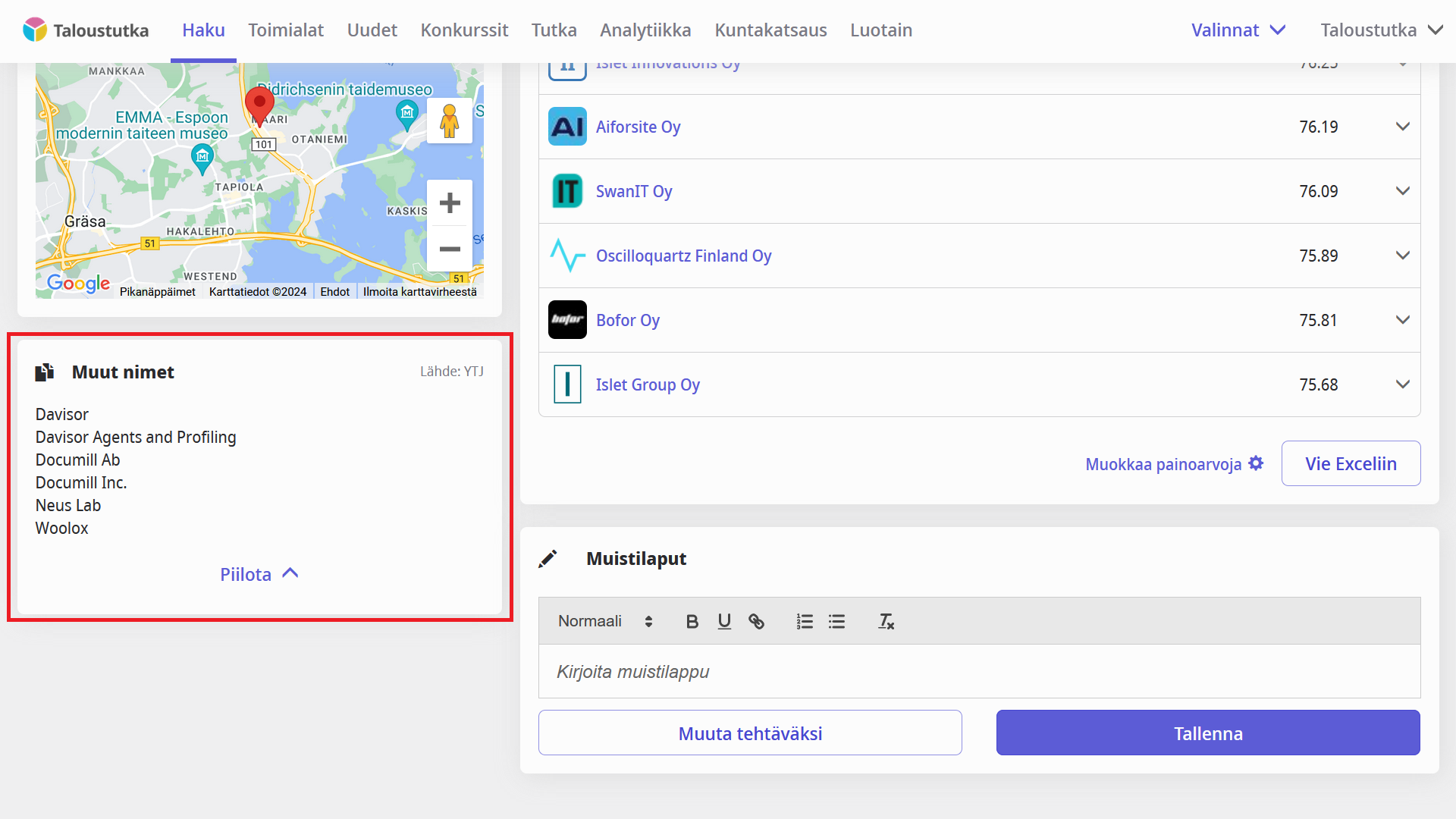Viewport: 1456px width, 819px height.
Task: Zoom out on the map
Action: (450, 249)
